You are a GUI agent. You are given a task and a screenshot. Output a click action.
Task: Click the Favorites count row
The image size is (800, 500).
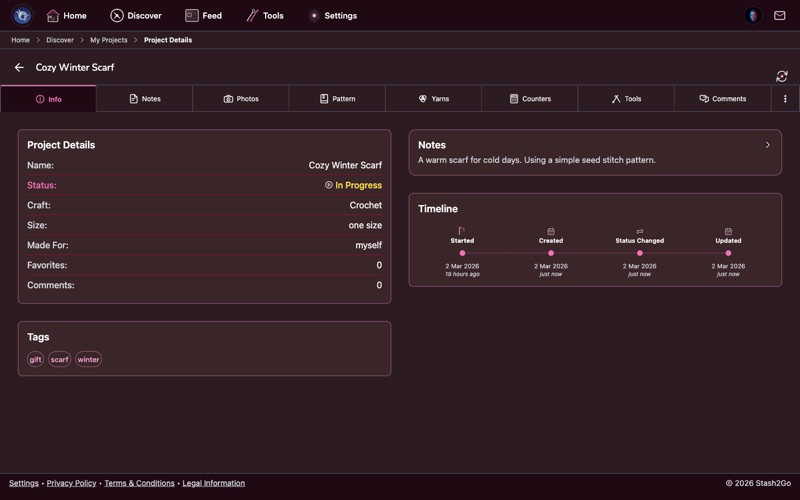point(205,265)
